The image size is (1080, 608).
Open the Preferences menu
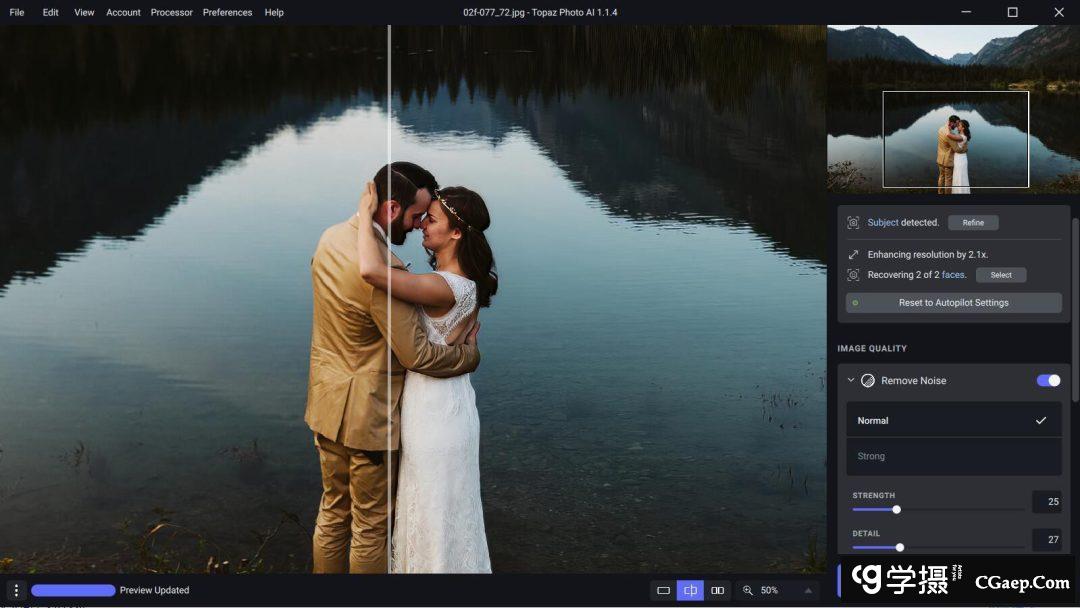pyautogui.click(x=227, y=13)
